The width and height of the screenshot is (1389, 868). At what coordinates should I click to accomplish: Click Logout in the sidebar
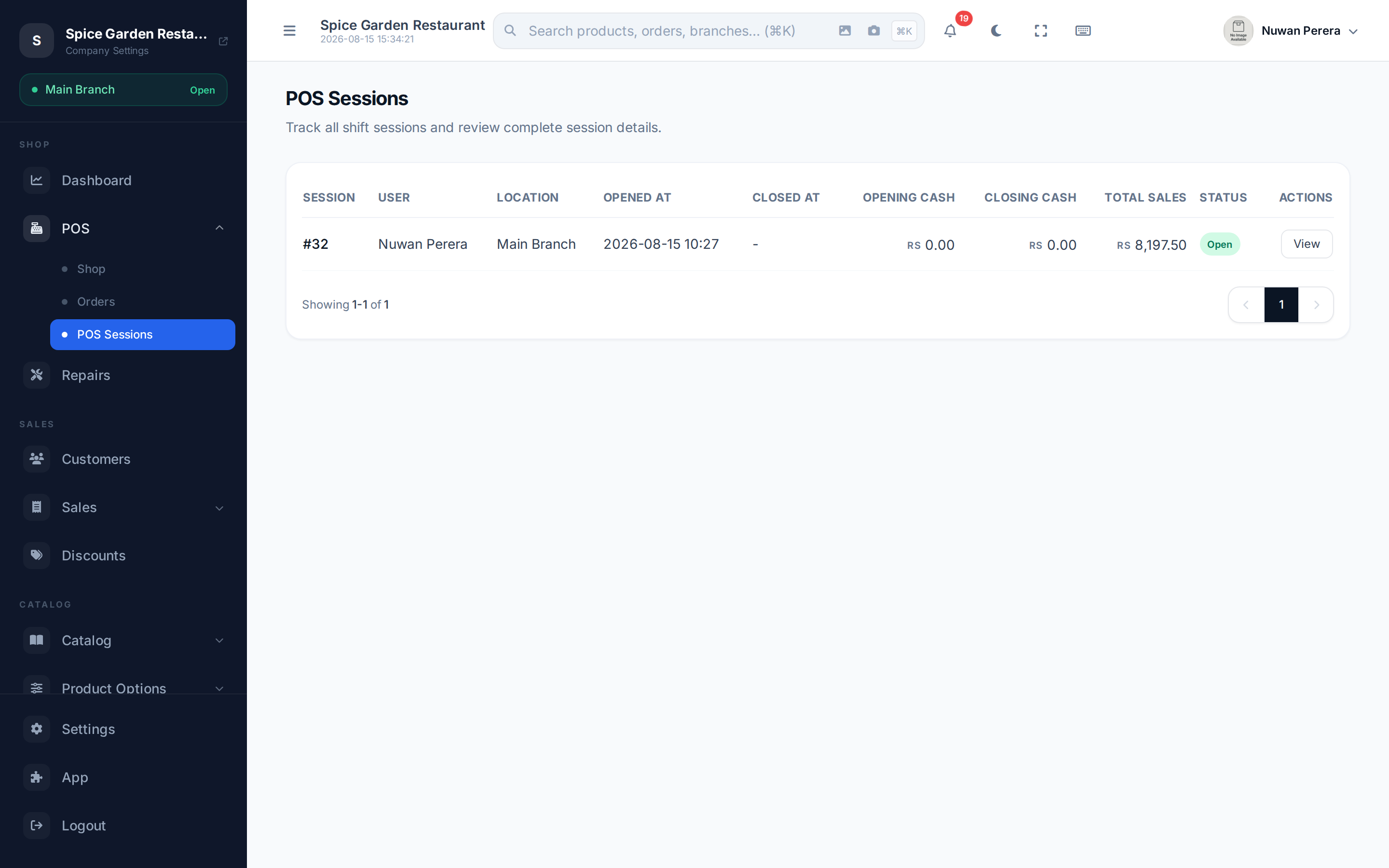tap(123, 826)
